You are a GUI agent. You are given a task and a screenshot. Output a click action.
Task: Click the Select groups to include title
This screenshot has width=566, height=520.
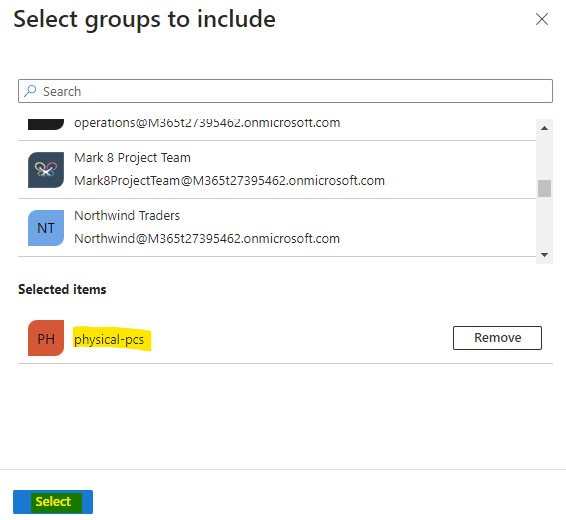144,19
